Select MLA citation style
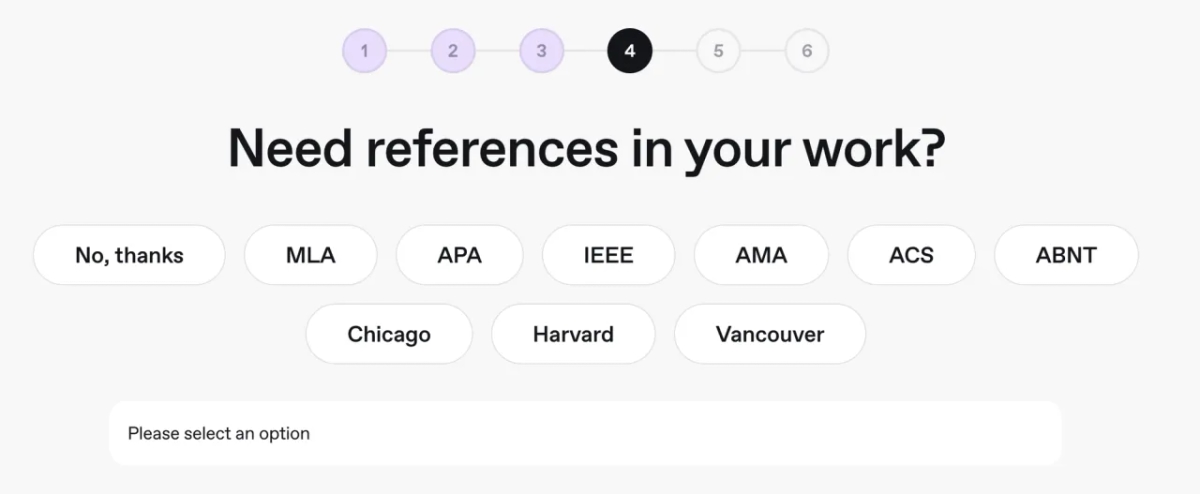Image resolution: width=1200 pixels, height=494 pixels. (310, 255)
